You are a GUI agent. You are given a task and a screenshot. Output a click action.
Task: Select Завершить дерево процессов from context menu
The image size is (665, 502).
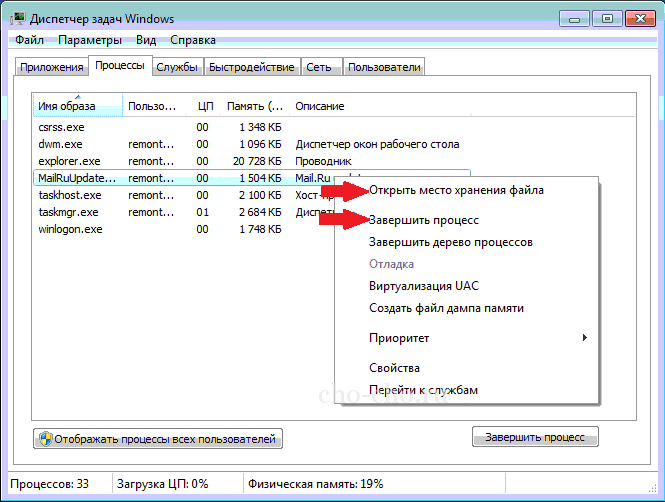pyautogui.click(x=450, y=242)
